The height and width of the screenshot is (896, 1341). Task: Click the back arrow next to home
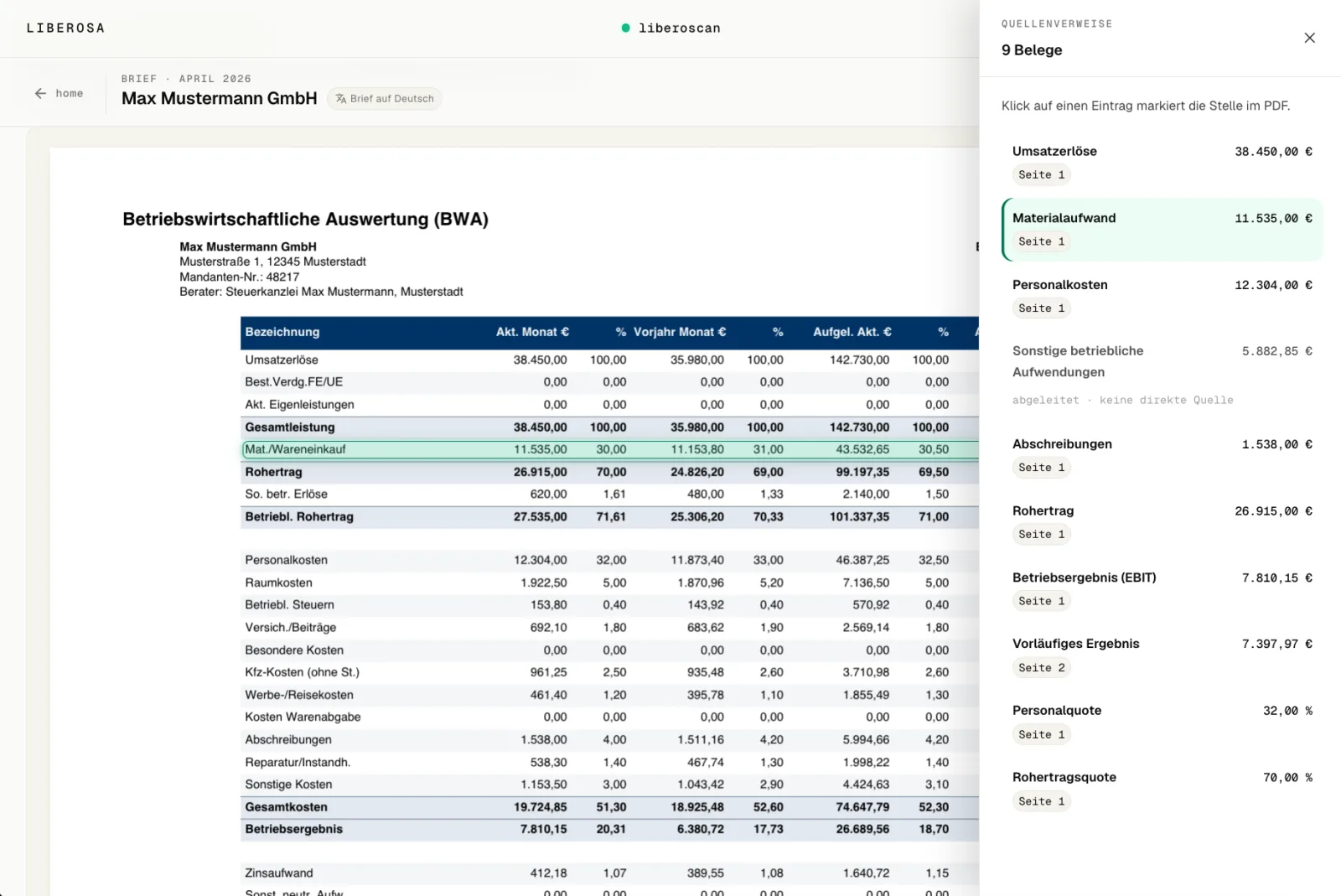tap(40, 94)
